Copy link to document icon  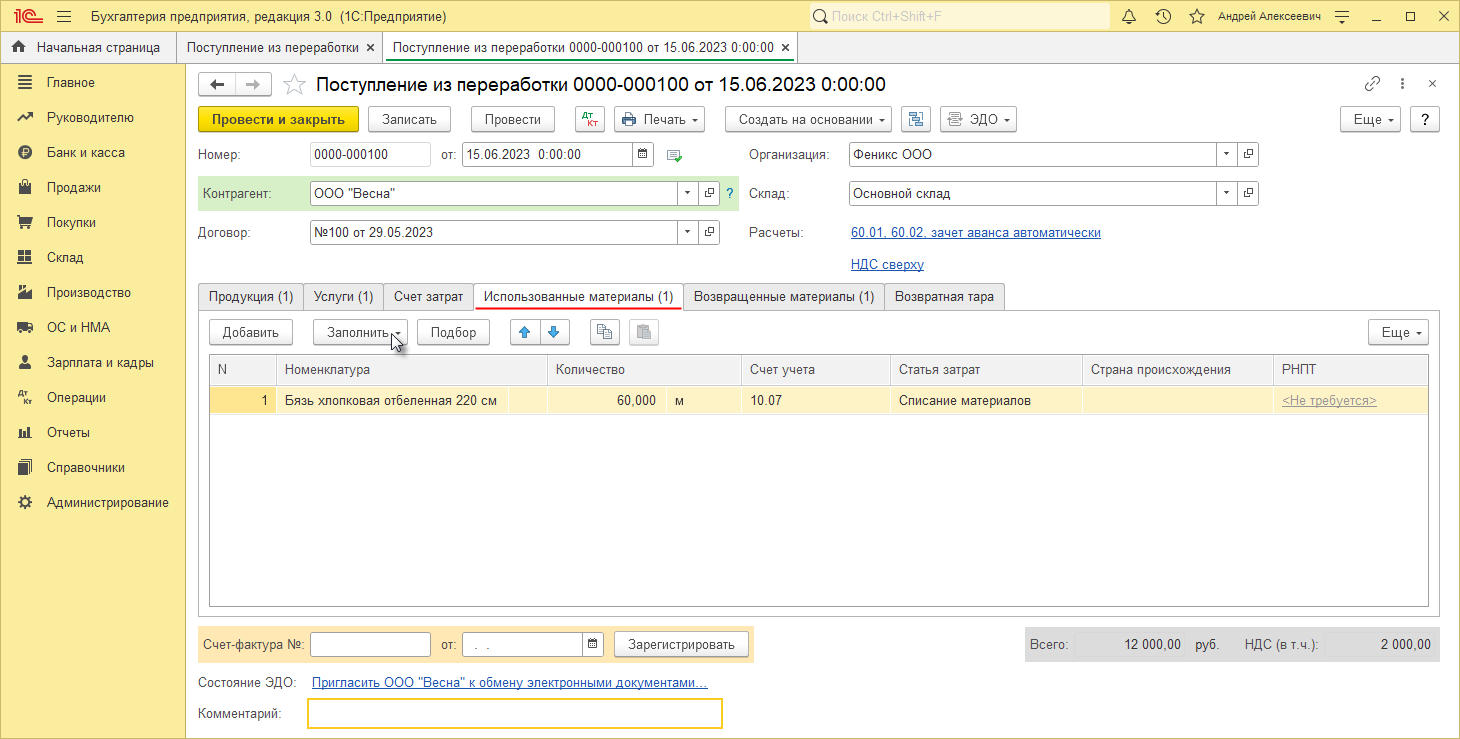(x=1372, y=84)
